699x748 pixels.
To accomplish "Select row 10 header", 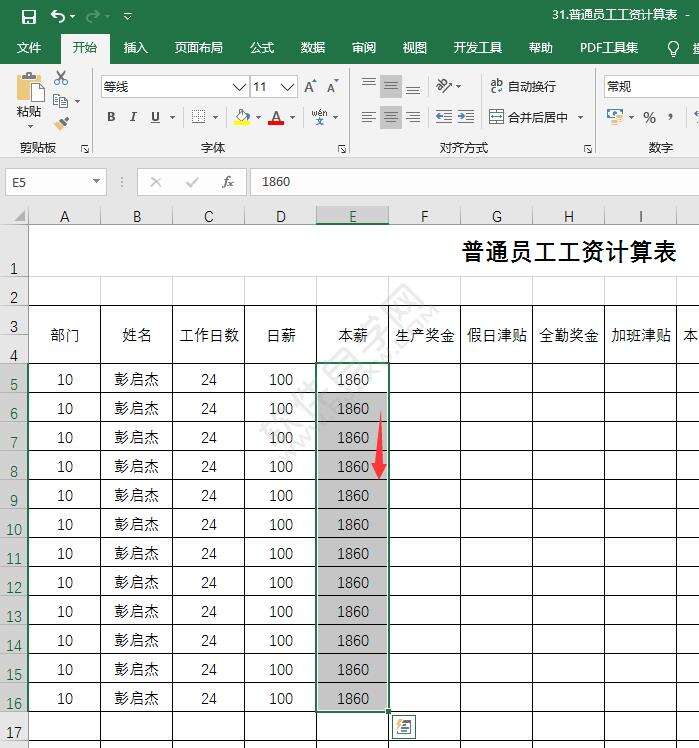I will (14, 524).
